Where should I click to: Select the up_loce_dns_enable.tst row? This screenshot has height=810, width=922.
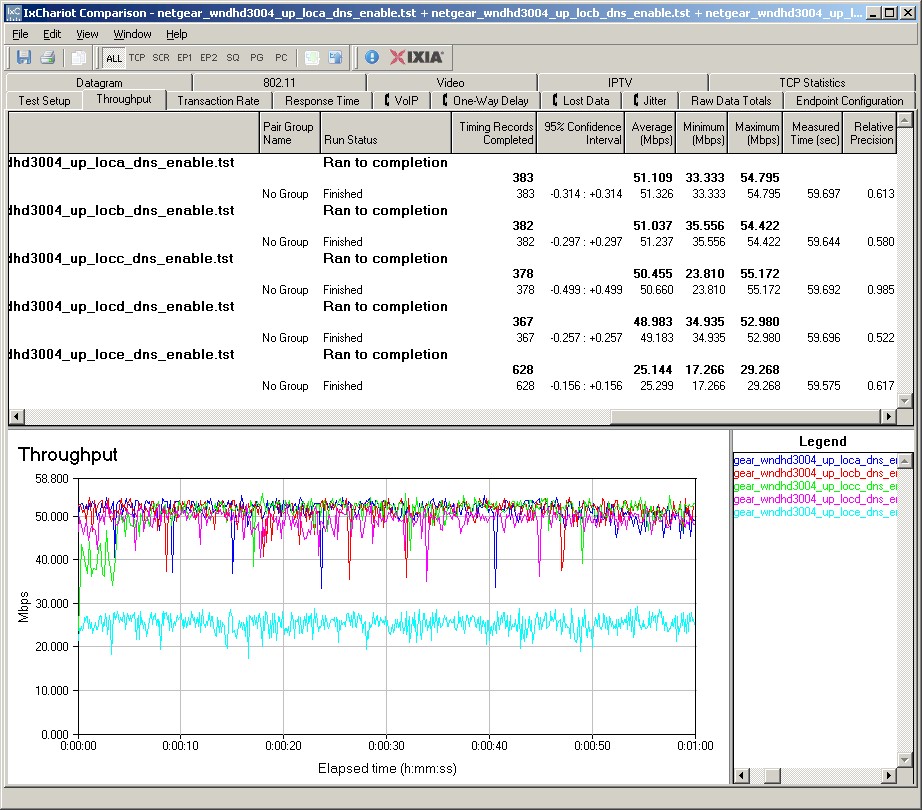click(452, 354)
